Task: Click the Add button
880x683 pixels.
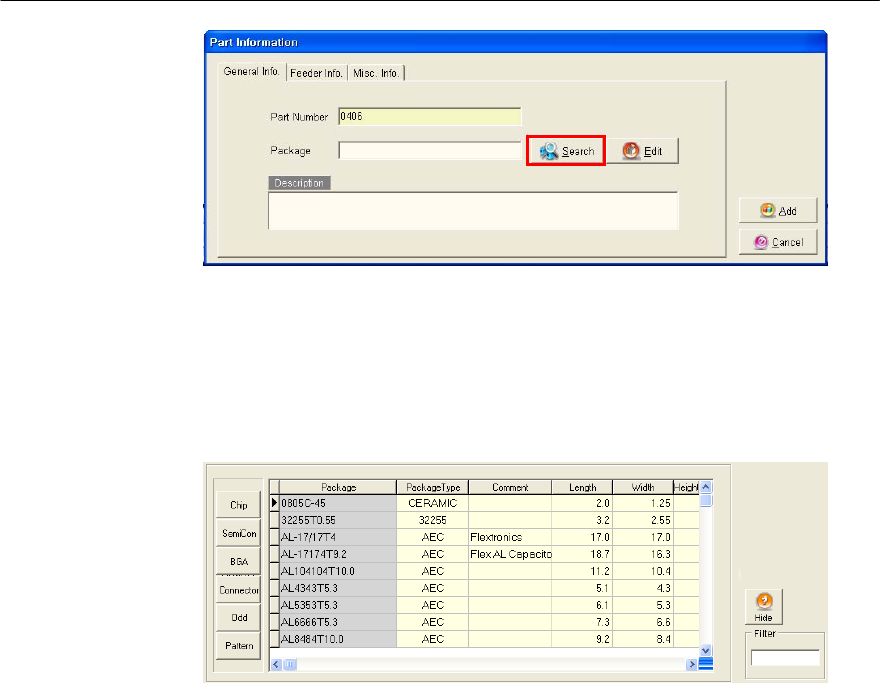Action: coord(778,210)
